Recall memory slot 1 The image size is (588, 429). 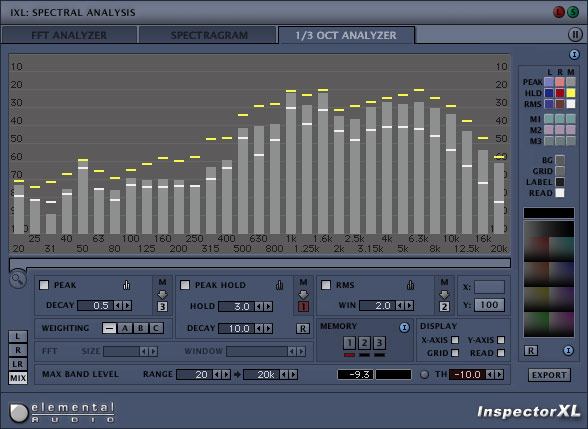coord(349,343)
